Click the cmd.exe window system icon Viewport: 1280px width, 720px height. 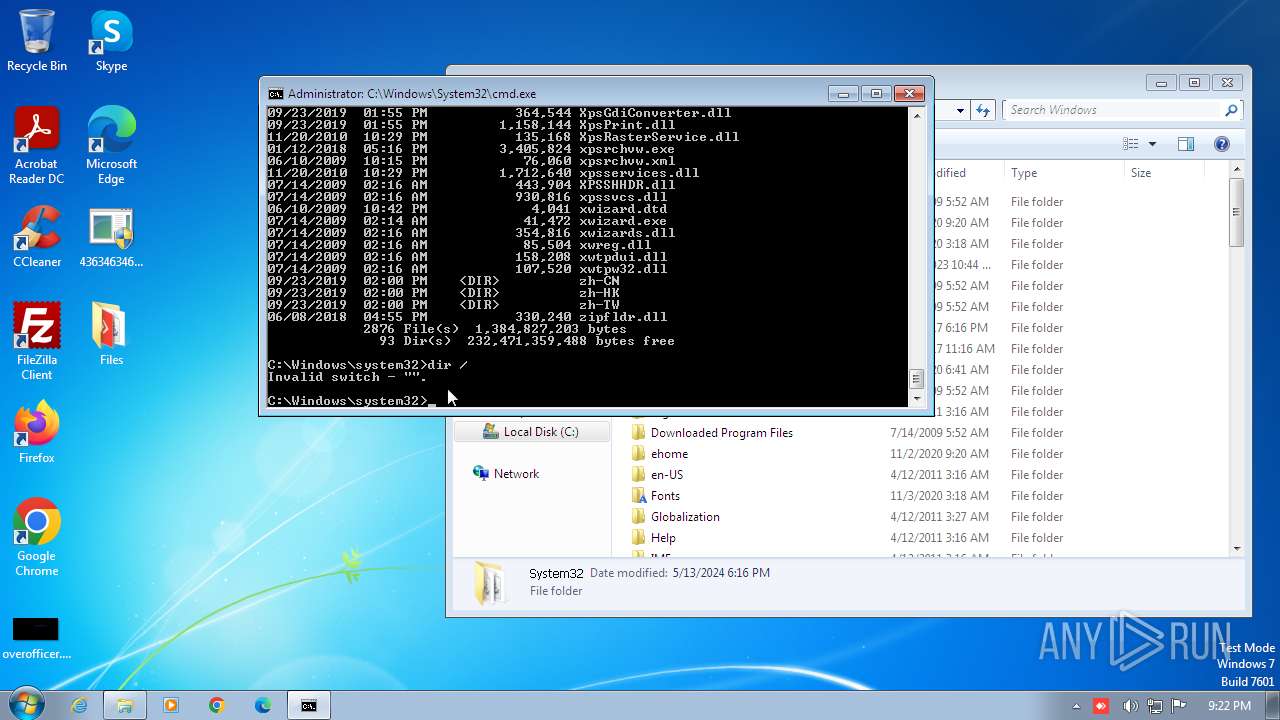tap(275, 93)
